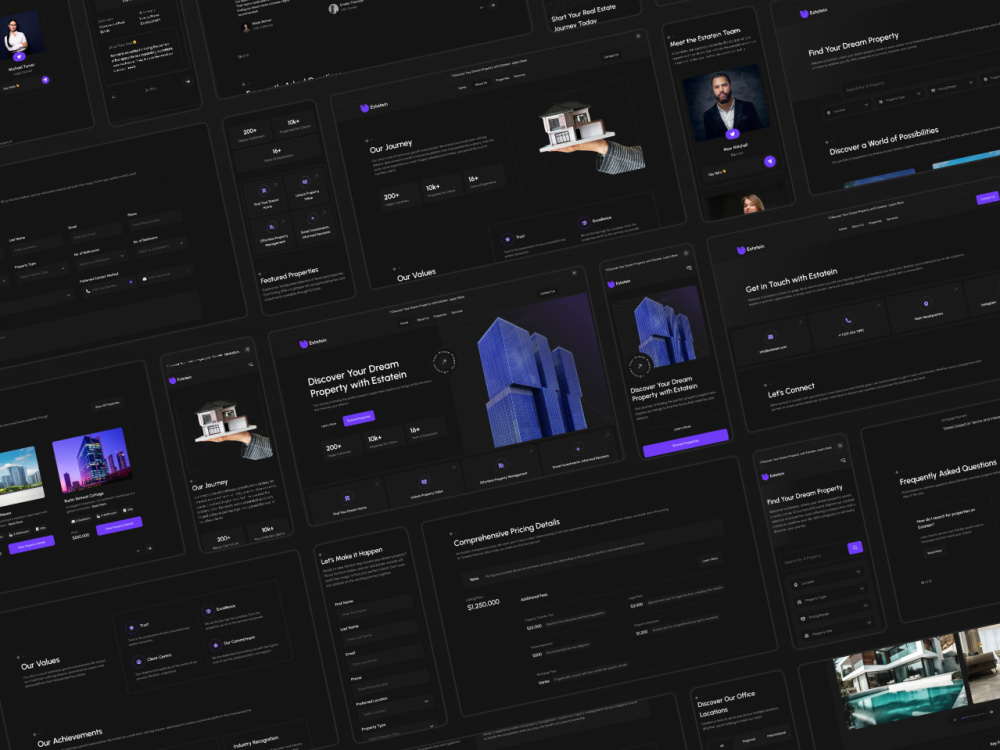
Task: Close the banner on the desktop home screen
Action: coord(574,273)
